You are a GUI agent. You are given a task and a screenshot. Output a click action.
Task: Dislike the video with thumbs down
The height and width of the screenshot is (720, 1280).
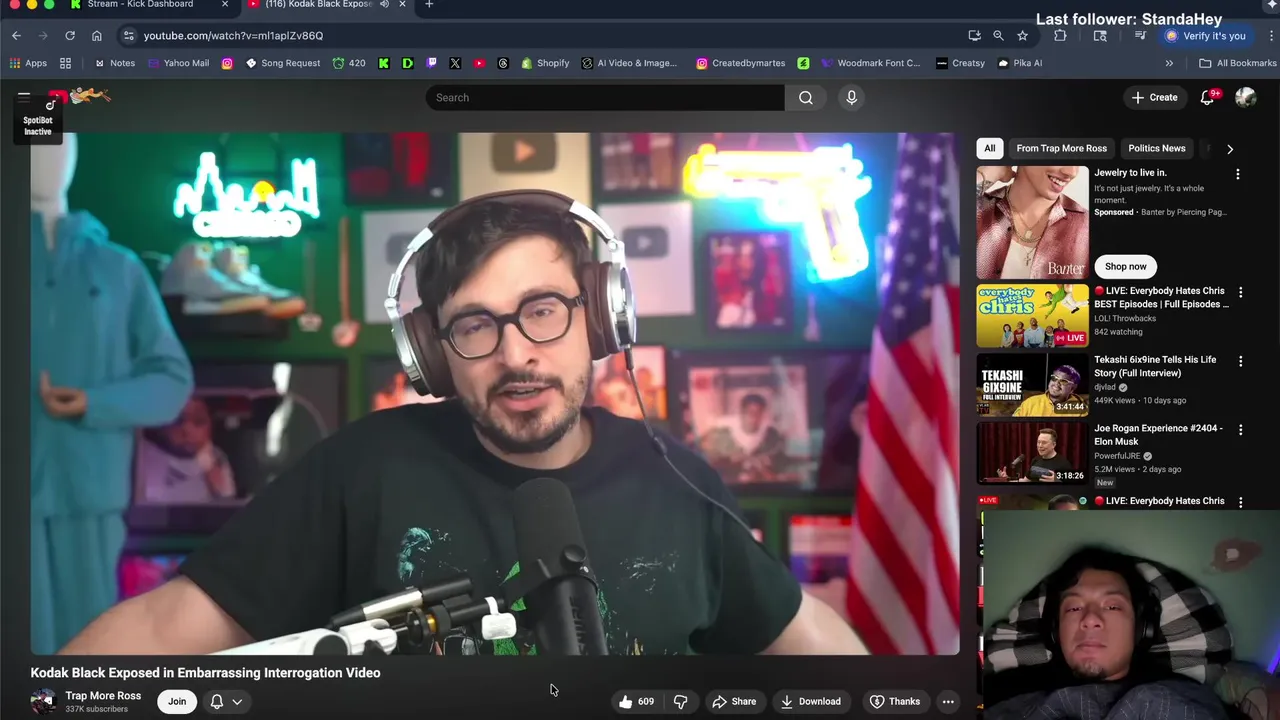(681, 701)
